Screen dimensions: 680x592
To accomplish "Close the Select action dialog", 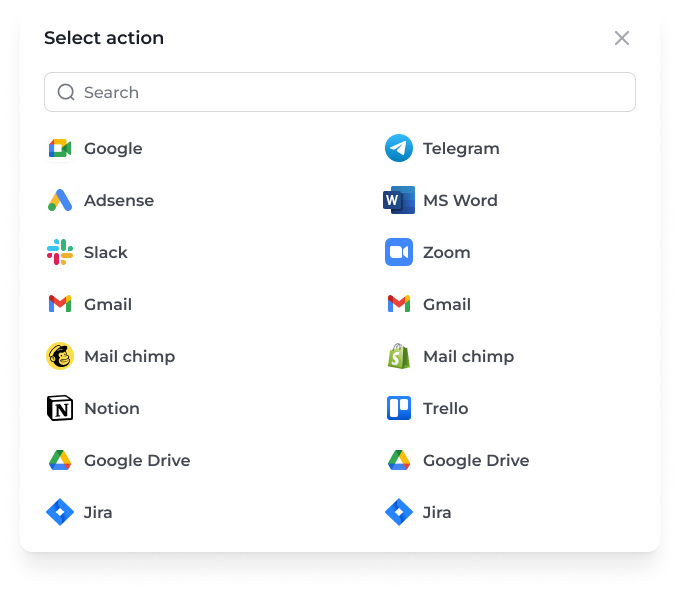I will 621,38.
